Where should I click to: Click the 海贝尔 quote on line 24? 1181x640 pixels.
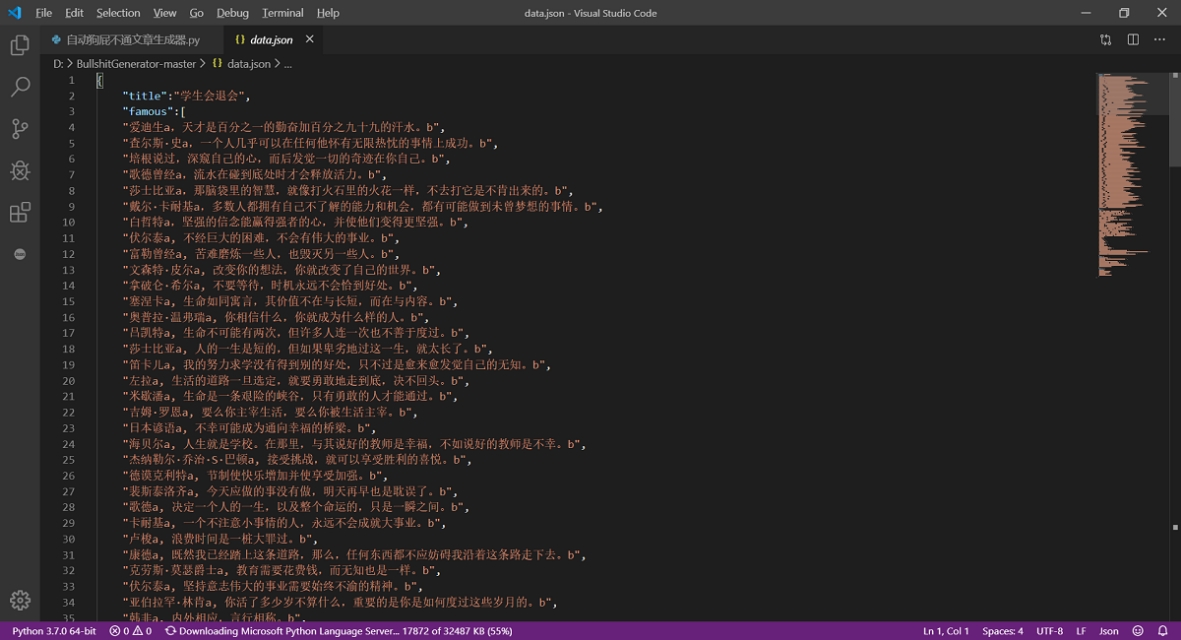tap(354, 443)
